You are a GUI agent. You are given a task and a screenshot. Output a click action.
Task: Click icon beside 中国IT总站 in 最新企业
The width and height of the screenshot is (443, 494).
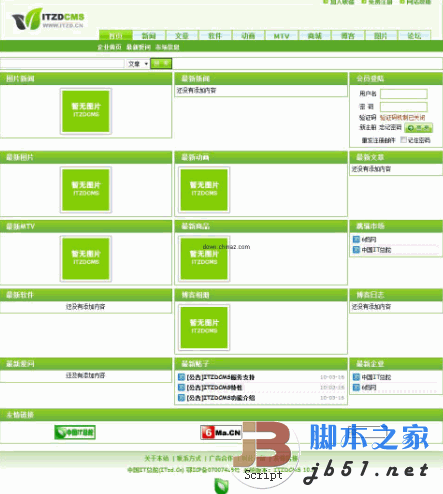point(356,377)
